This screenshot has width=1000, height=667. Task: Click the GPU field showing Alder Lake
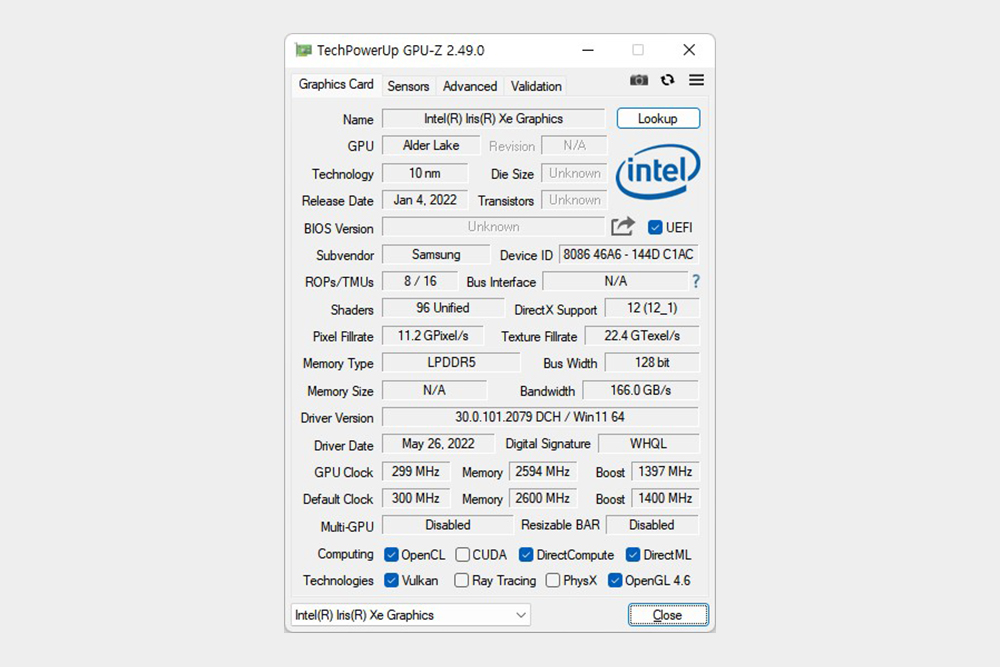point(431,145)
